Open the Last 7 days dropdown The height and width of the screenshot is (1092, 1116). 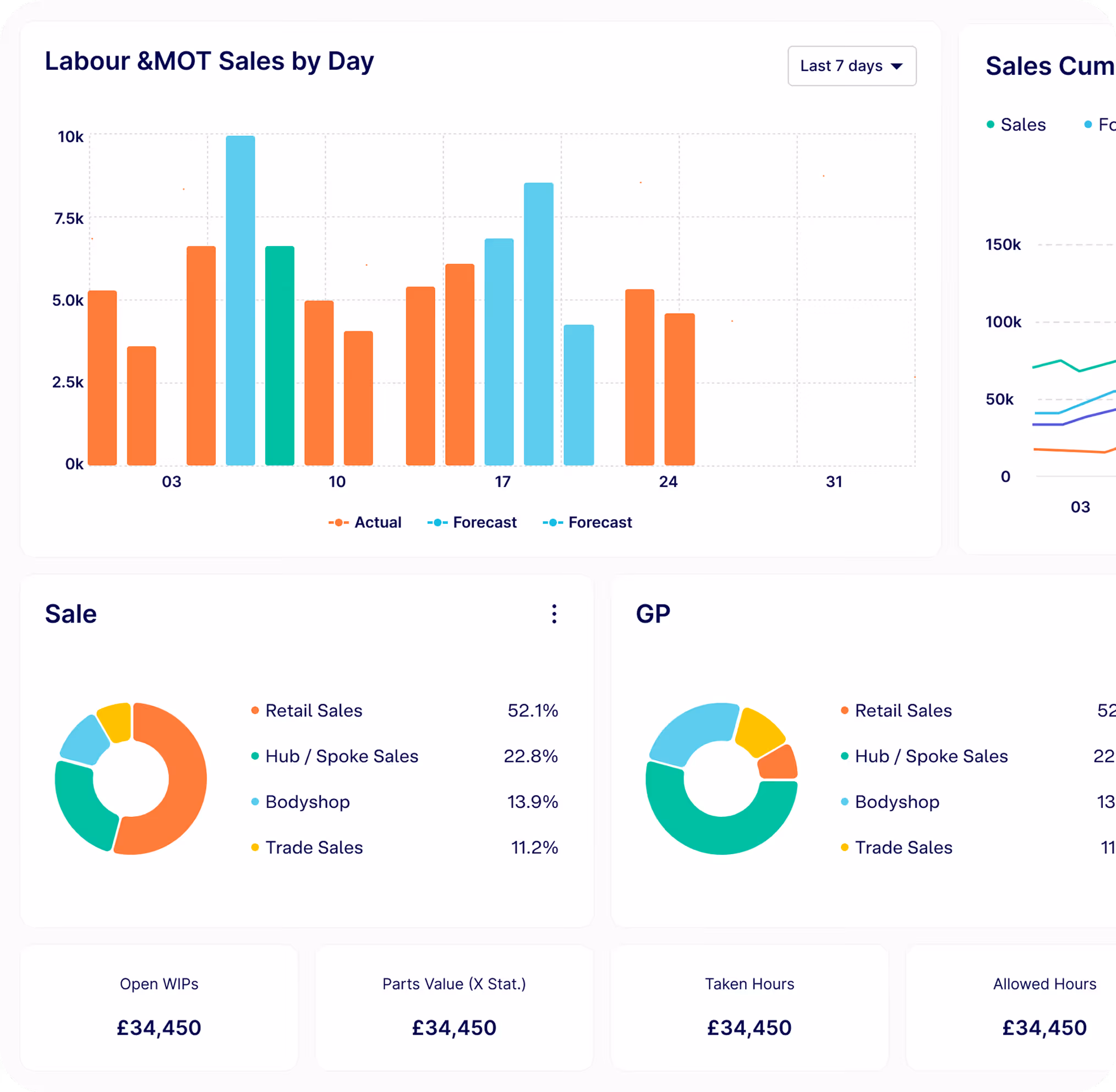(x=841, y=66)
